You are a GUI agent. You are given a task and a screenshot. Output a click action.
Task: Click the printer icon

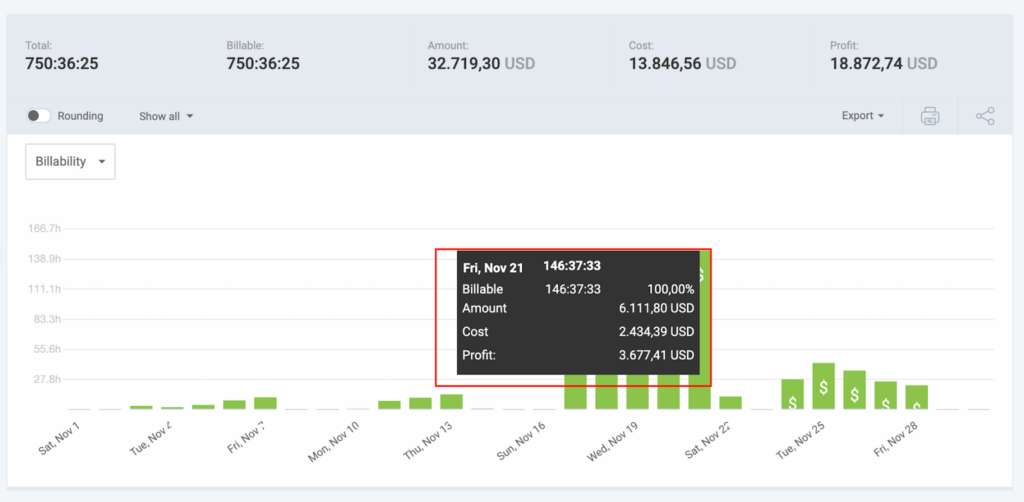[x=930, y=117]
